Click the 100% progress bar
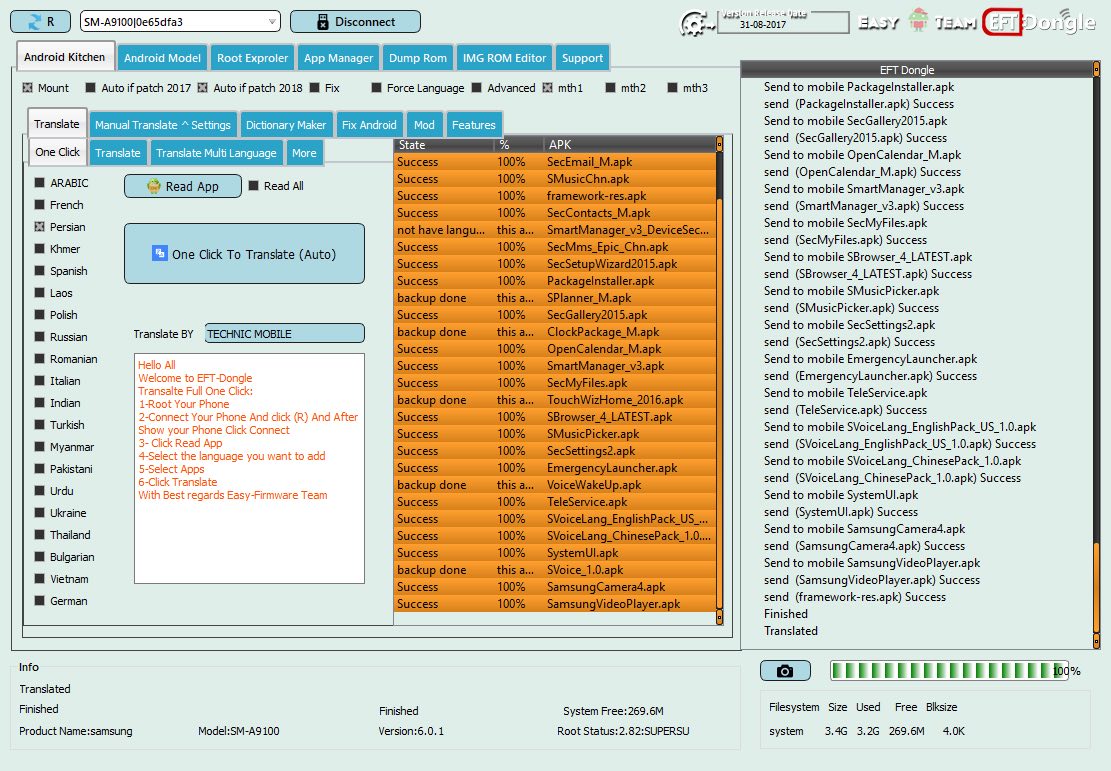1111x771 pixels. click(x=949, y=670)
